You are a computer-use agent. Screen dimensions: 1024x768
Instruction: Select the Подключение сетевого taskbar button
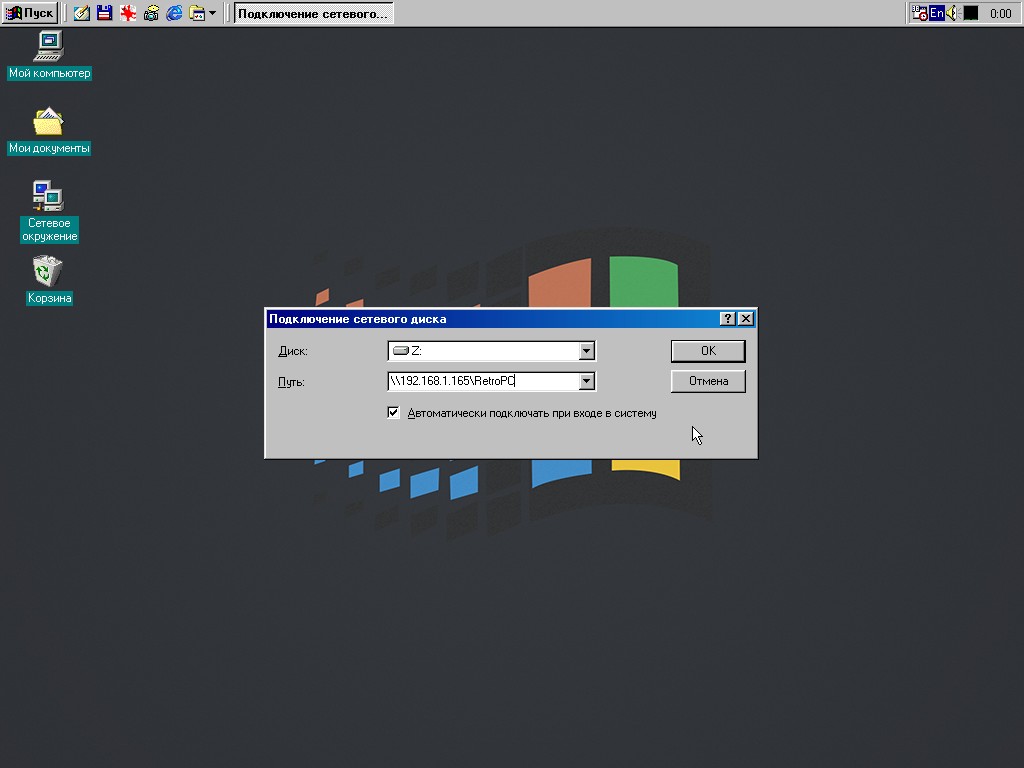pyautogui.click(x=313, y=13)
